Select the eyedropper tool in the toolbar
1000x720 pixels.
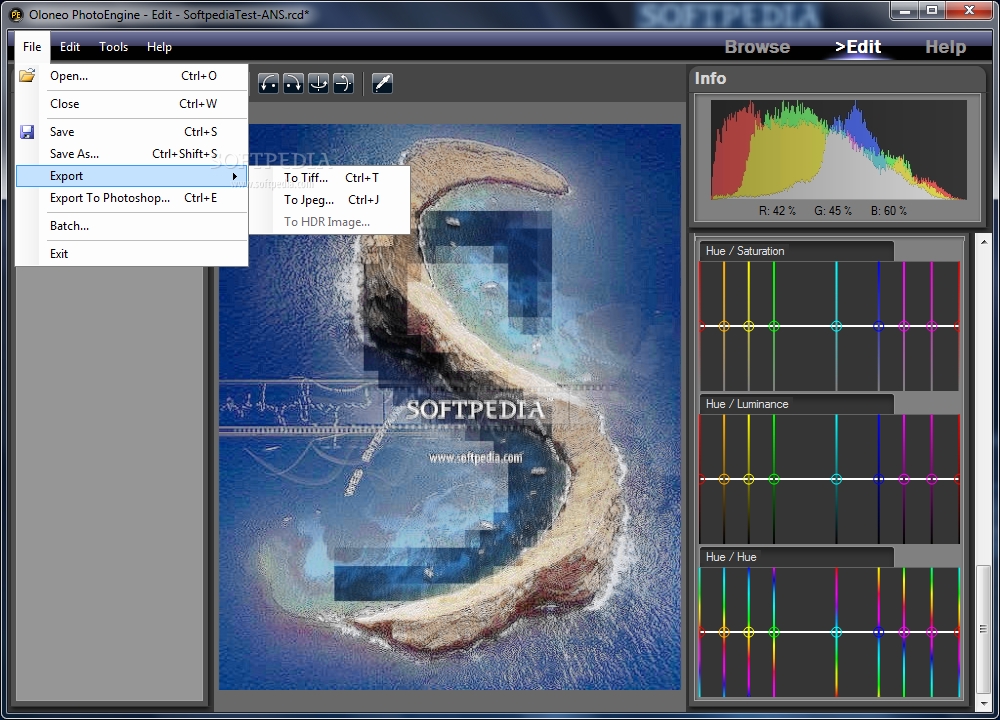(x=382, y=83)
